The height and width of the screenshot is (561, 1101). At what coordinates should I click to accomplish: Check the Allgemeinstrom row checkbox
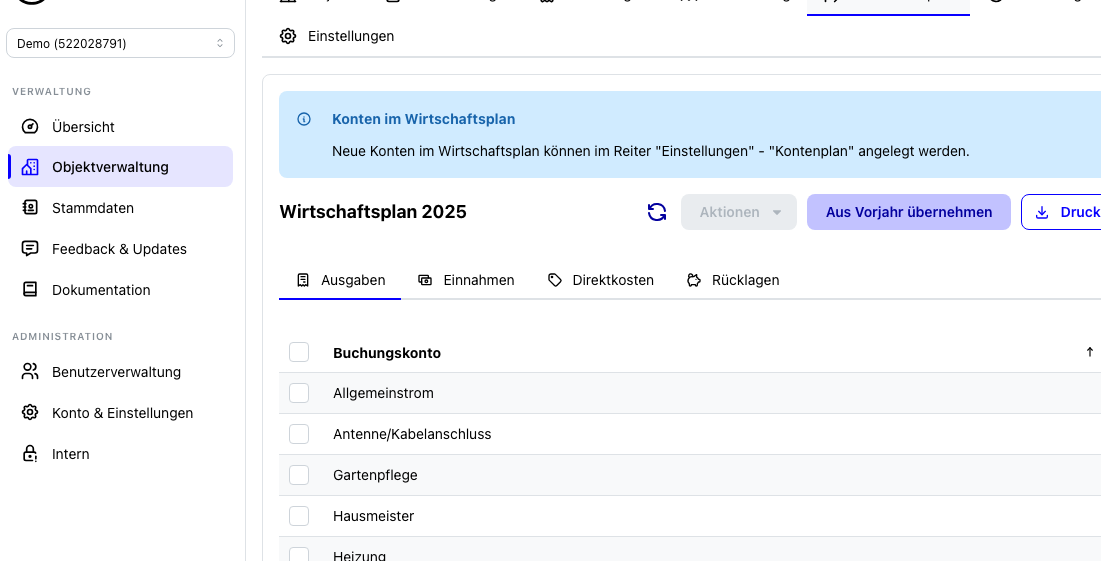299,393
